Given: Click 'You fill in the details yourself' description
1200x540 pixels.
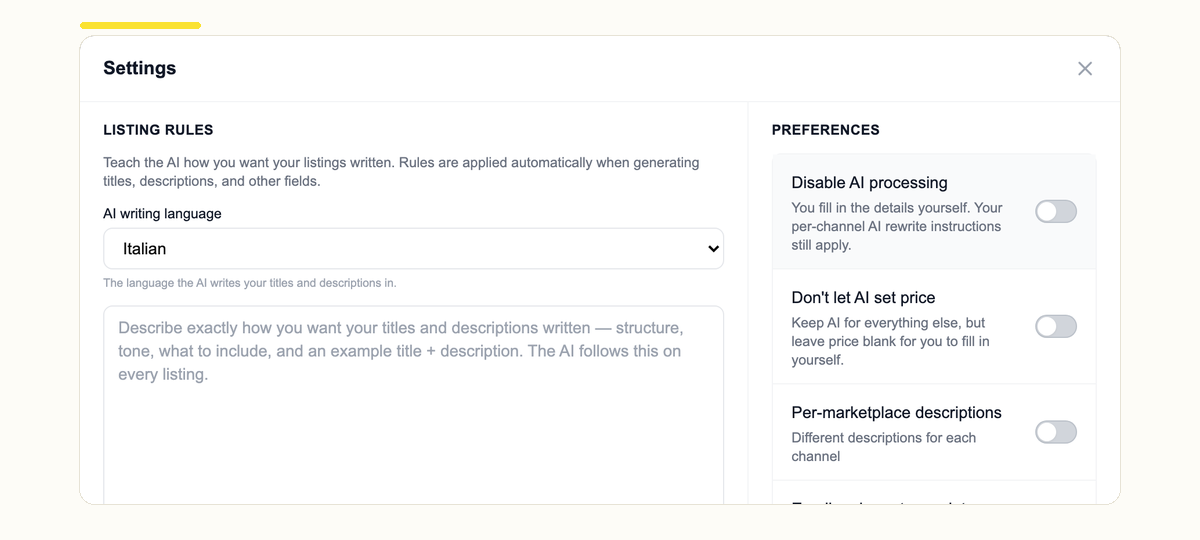Looking at the screenshot, I should coord(897,226).
